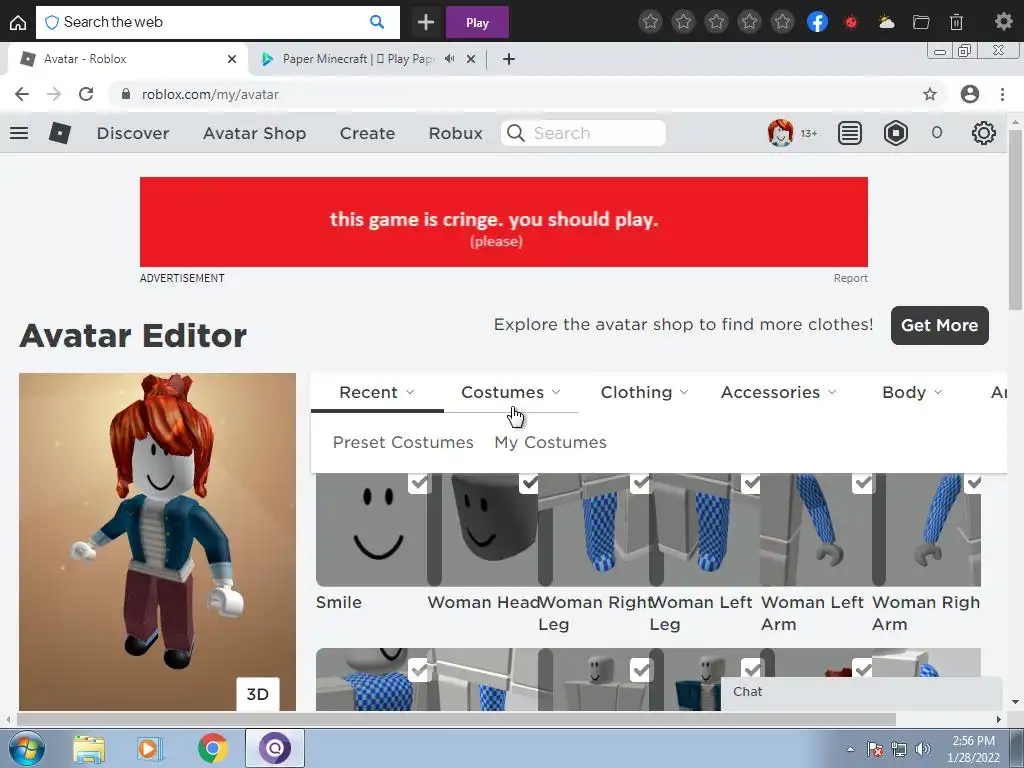The image size is (1024, 768).
Task: Switch to the Paper Minecraft tab
Action: 357,59
